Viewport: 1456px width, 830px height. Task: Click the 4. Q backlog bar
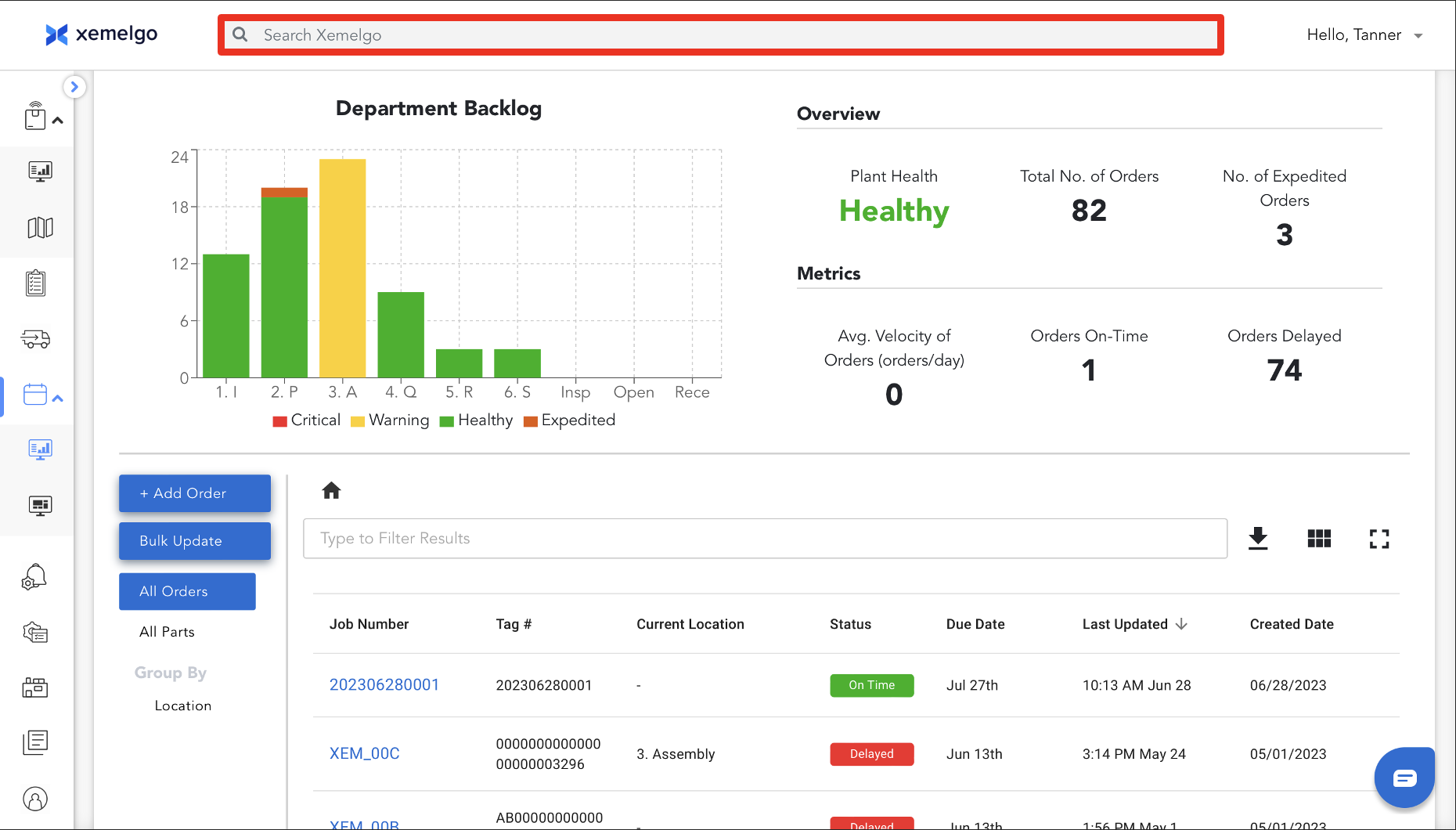(401, 334)
